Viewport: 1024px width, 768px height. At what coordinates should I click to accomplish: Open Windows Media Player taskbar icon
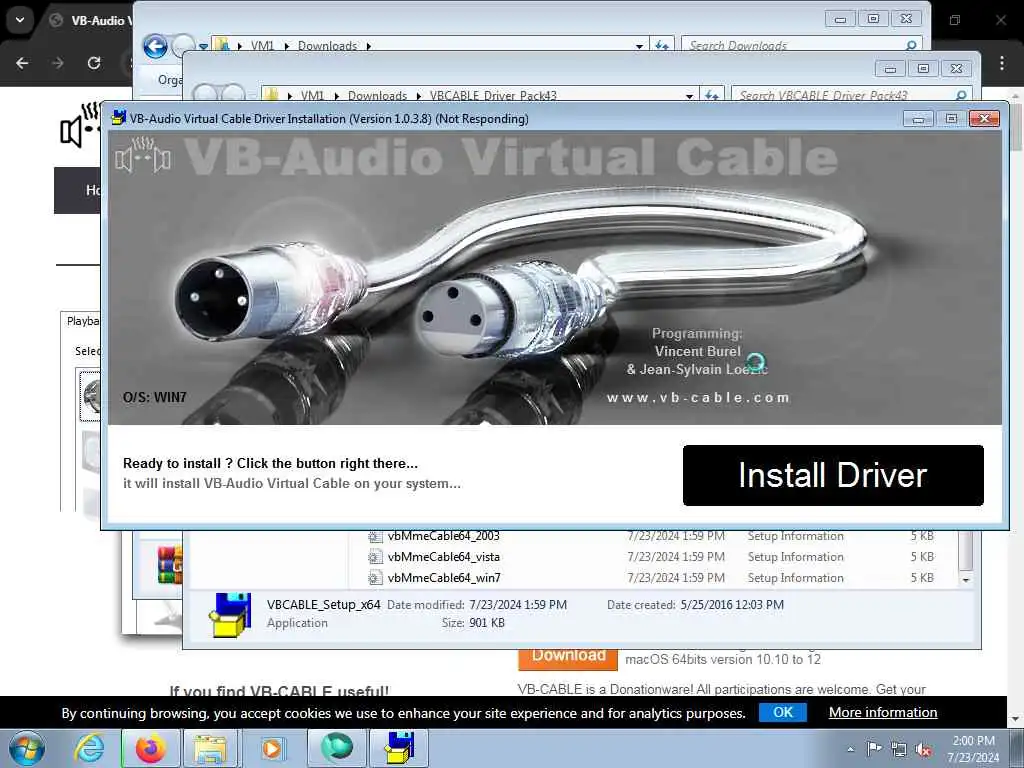click(271, 748)
